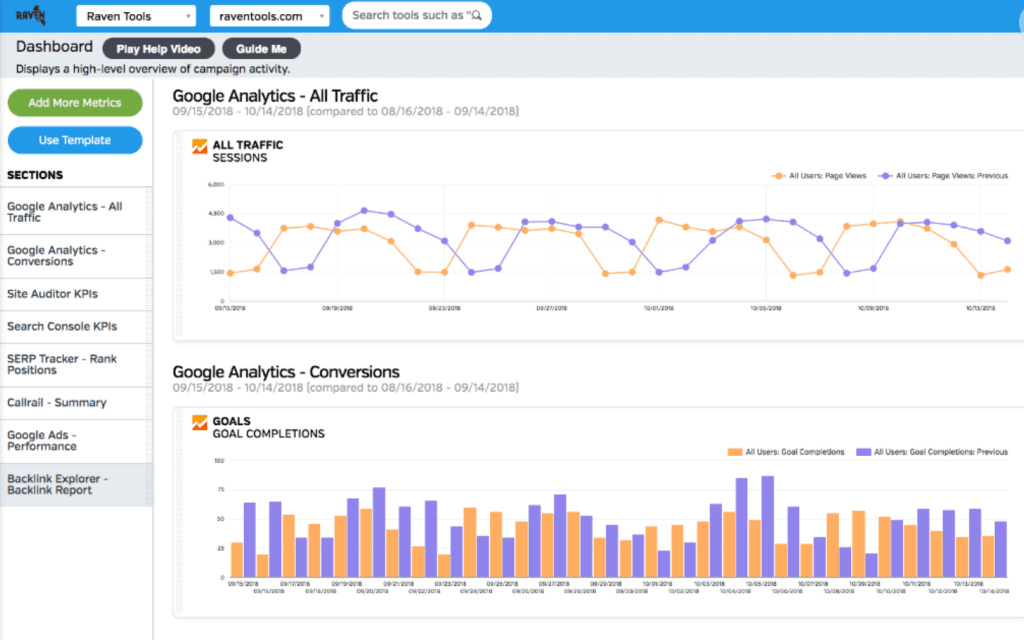Select Backlink Explorer - Backlink Report section
The height and width of the screenshot is (640, 1024).
pos(76,485)
